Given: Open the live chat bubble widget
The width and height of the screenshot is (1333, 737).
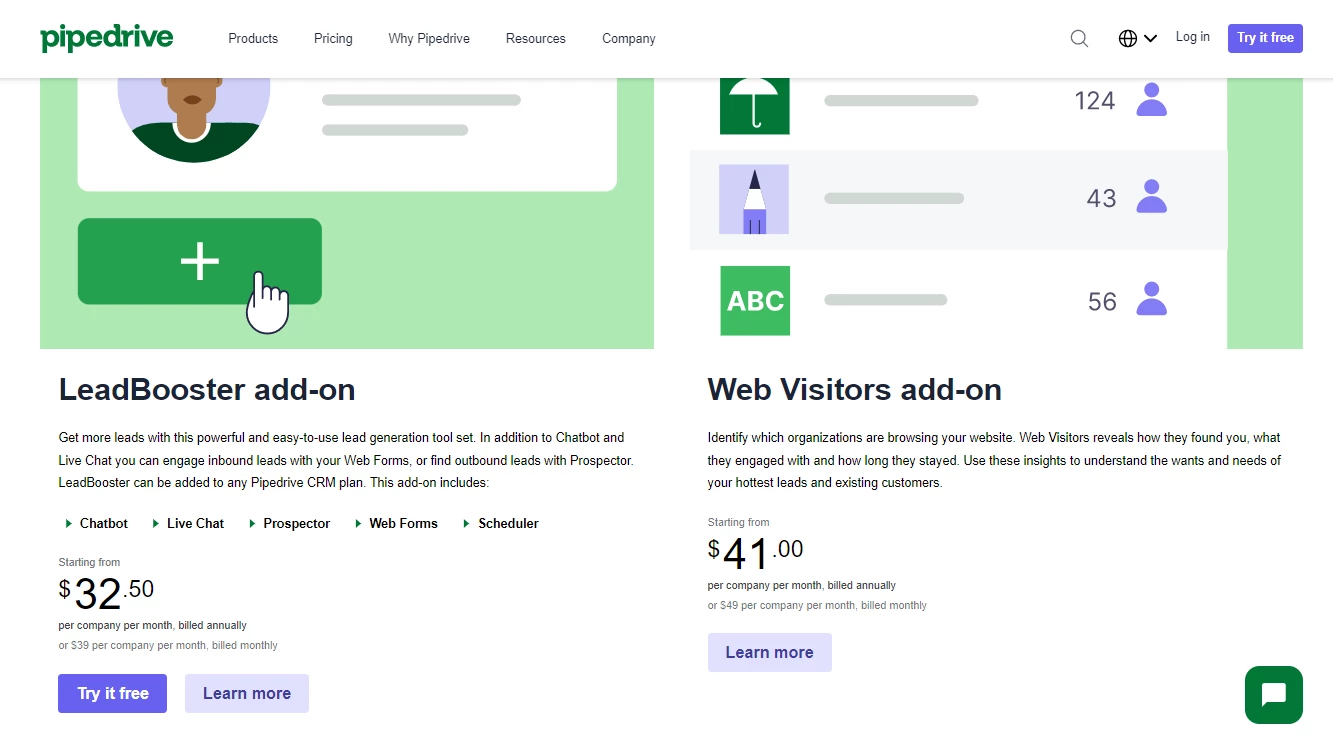Looking at the screenshot, I should [x=1274, y=694].
